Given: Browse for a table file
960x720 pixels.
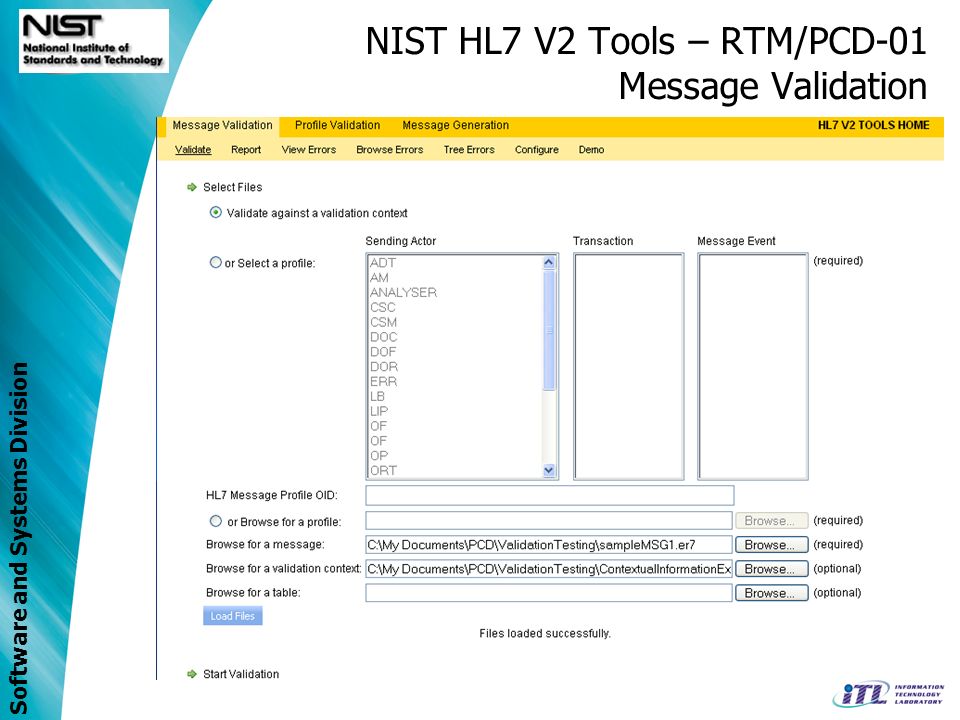Looking at the screenshot, I should [x=771, y=593].
